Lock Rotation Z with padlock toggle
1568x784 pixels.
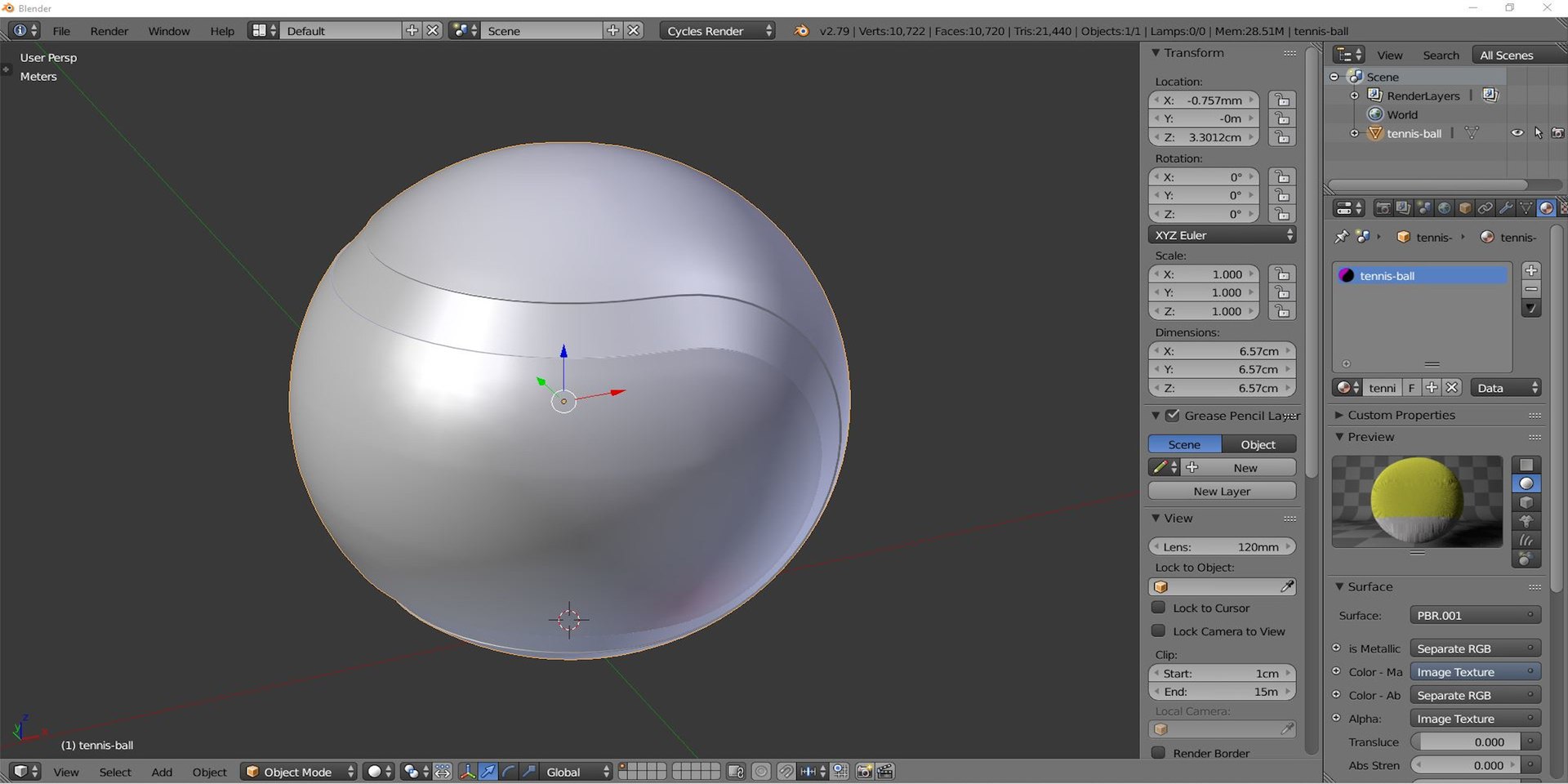[x=1282, y=214]
